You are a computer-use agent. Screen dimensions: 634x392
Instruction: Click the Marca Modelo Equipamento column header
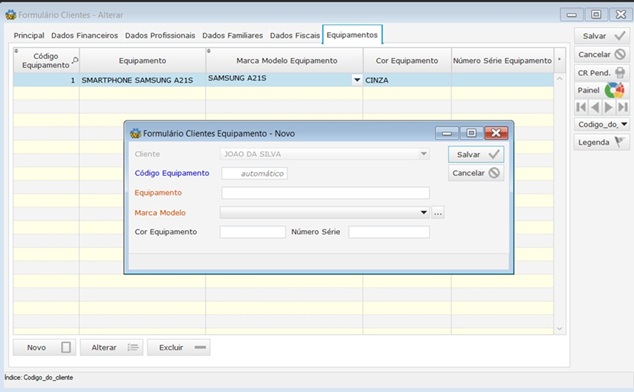point(285,61)
